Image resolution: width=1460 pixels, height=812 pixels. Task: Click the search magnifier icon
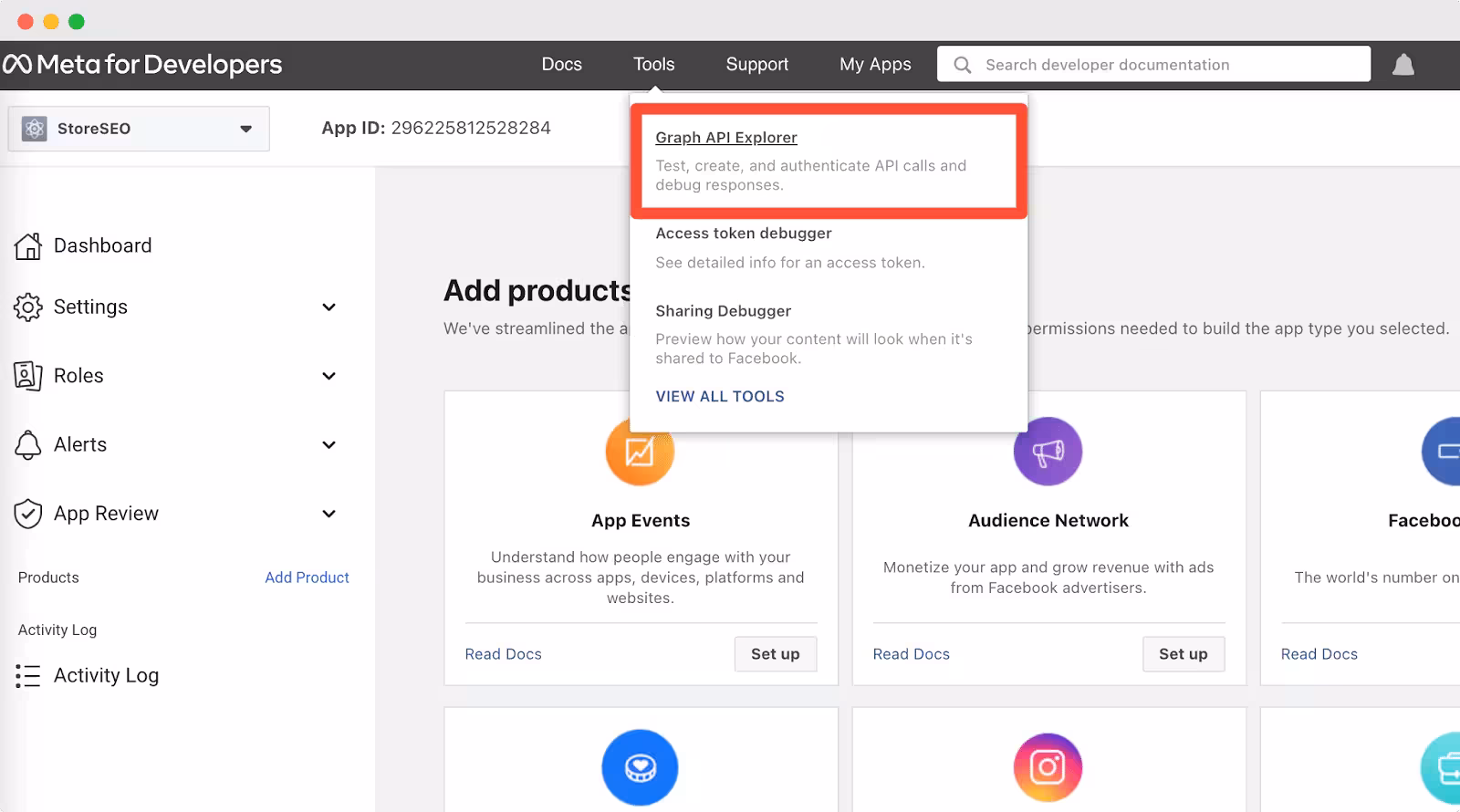[962, 65]
